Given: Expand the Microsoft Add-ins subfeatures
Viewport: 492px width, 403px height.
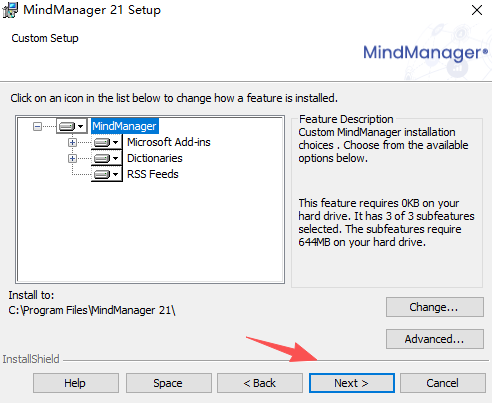Looking at the screenshot, I should click(72, 142).
